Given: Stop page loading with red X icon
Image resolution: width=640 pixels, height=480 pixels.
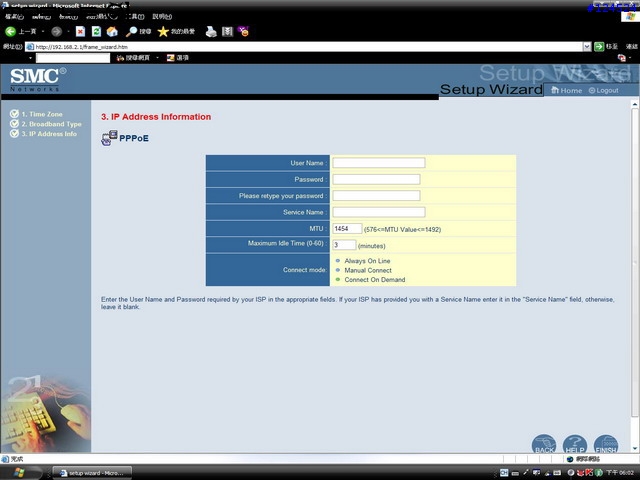Looking at the screenshot, I should click(80, 31).
